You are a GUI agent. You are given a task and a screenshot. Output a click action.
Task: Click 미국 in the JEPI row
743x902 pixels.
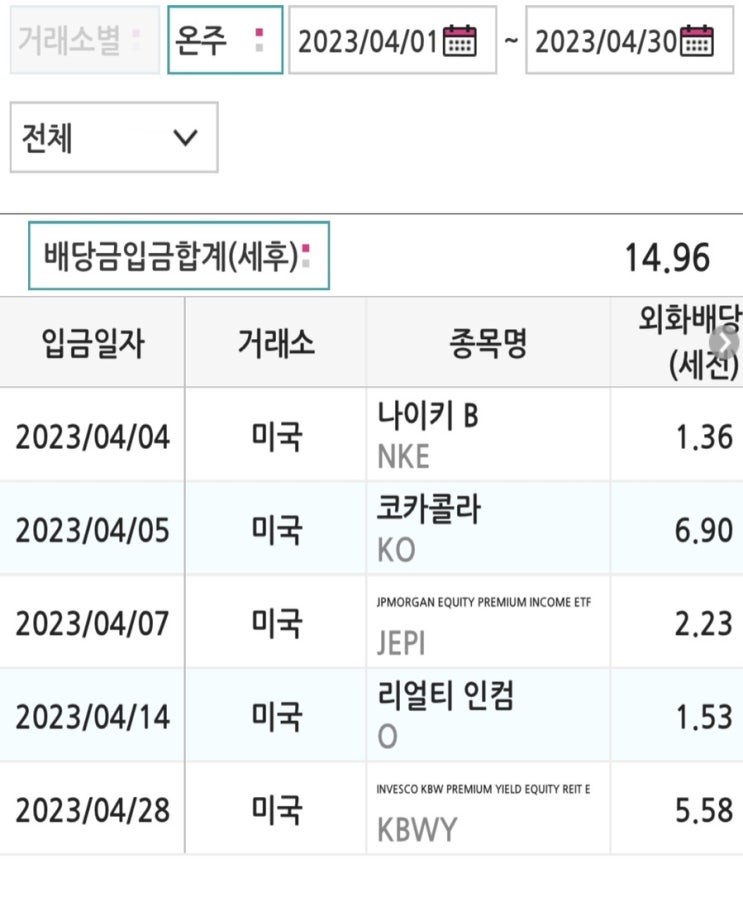(x=277, y=623)
